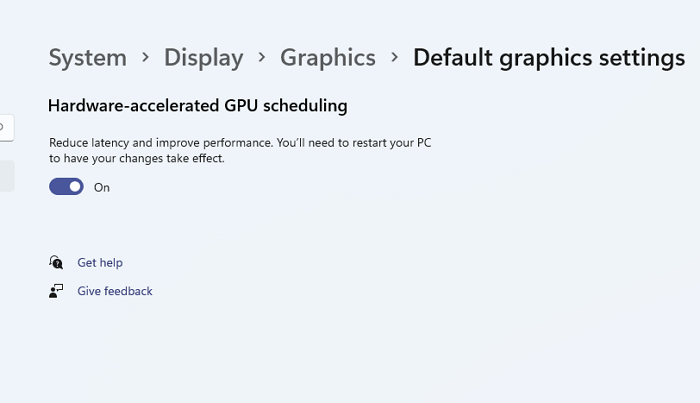The width and height of the screenshot is (700, 403).
Task: Click the Give feedback person icon
Action: pyautogui.click(x=56, y=291)
